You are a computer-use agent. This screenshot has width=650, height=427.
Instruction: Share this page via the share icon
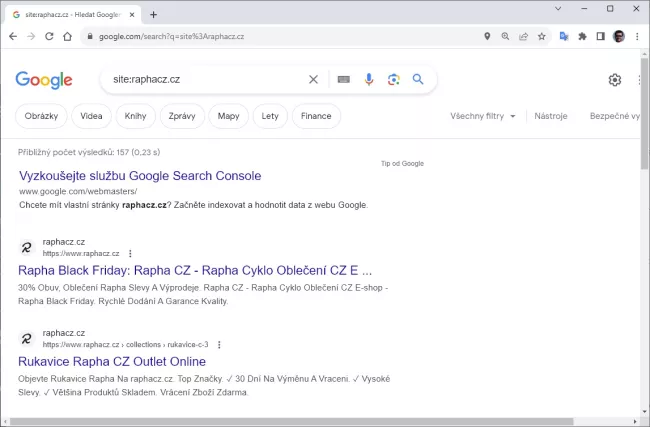524,36
